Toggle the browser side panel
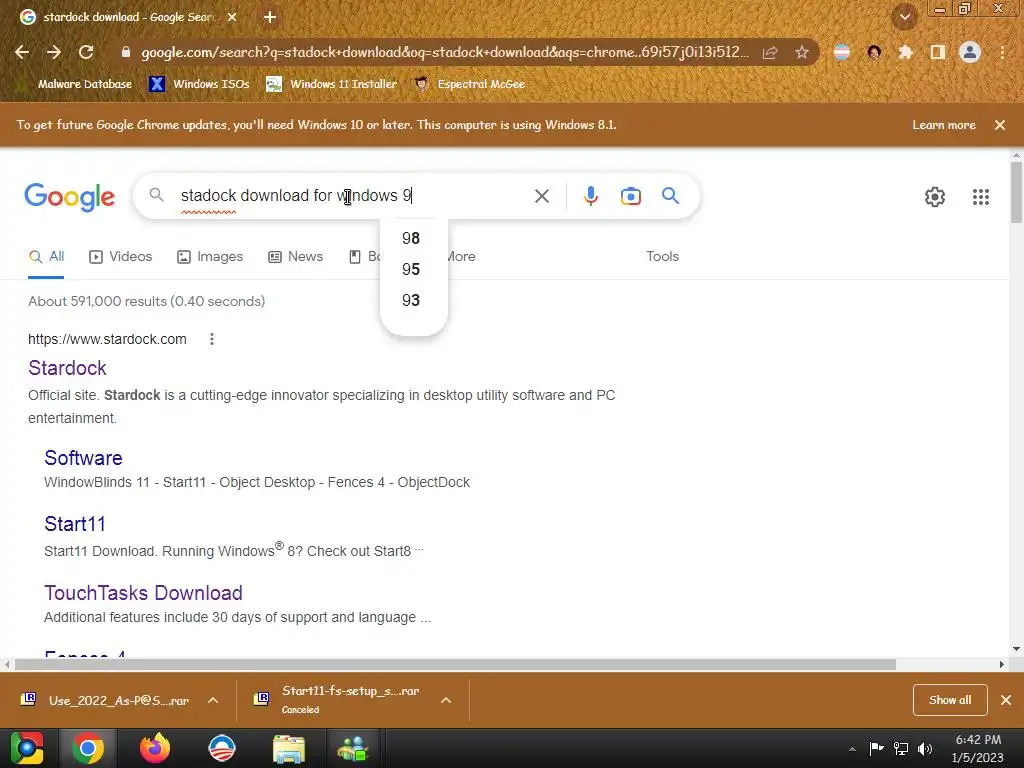This screenshot has height=768, width=1024. pyautogui.click(x=938, y=52)
